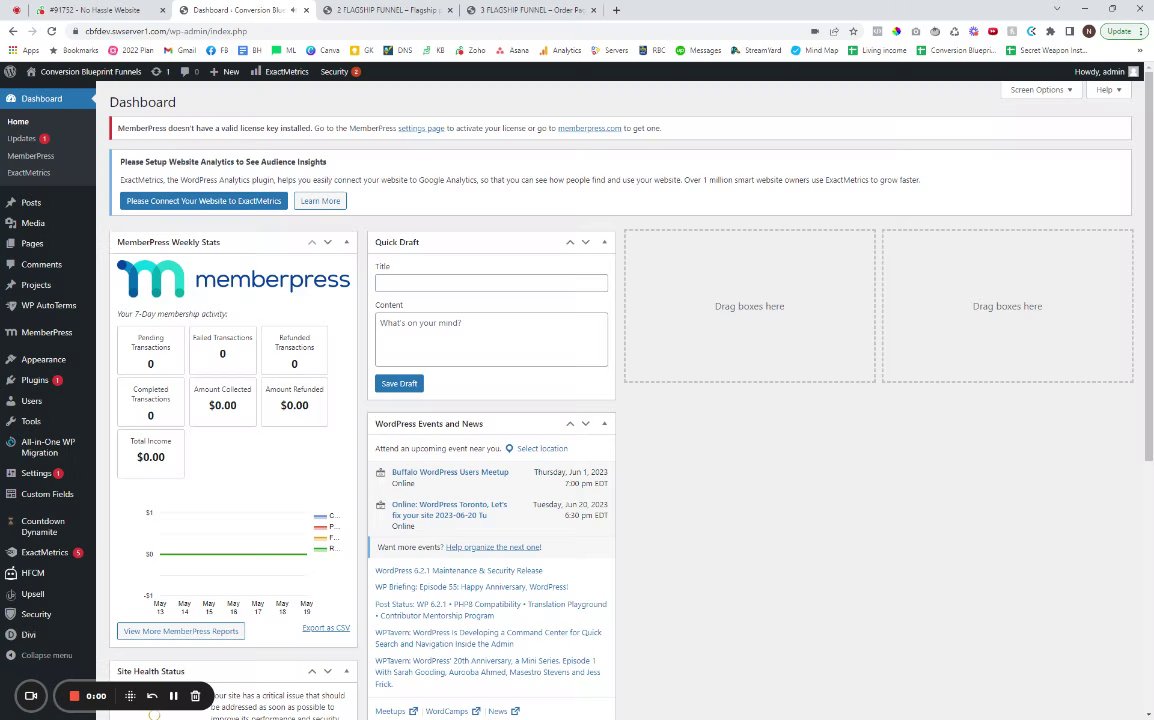Open HFCM in the sidebar
Viewport: 1154px width, 720px height.
[x=32, y=573]
